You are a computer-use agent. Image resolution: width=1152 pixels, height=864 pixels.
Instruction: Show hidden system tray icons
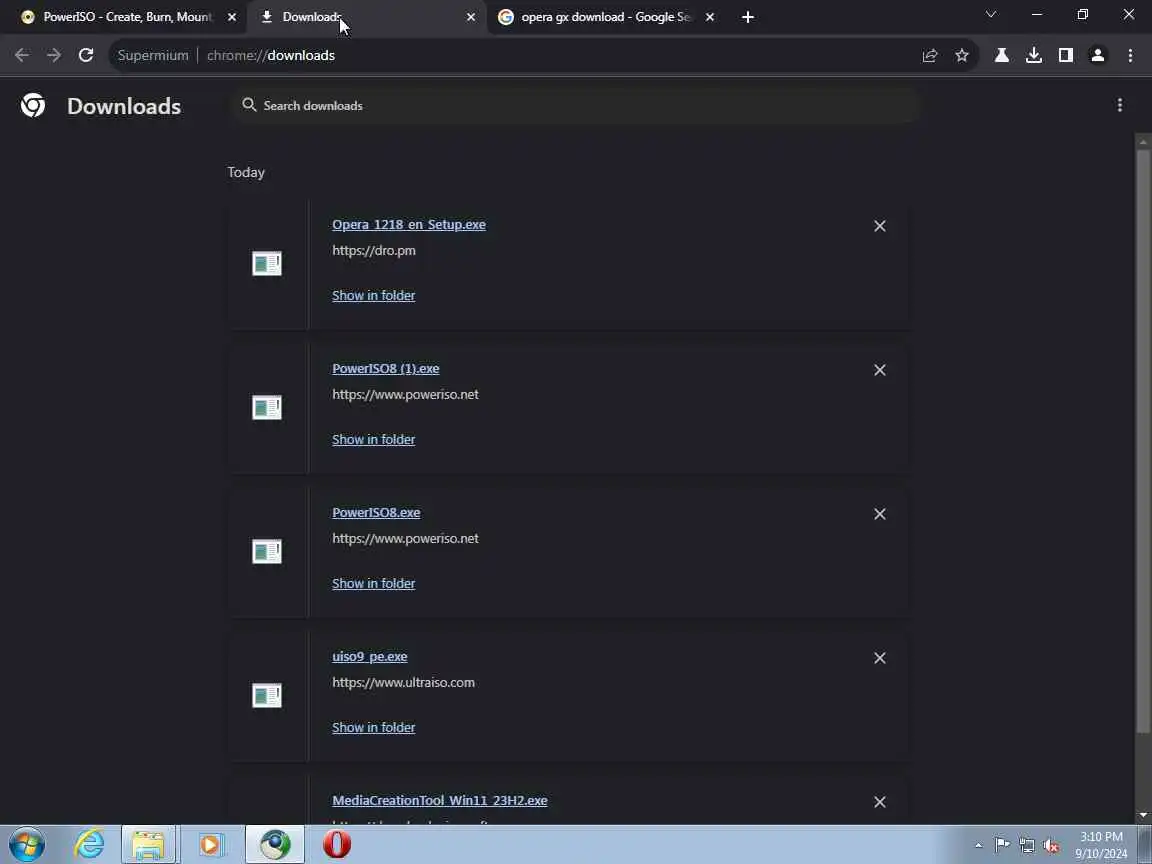(x=979, y=846)
